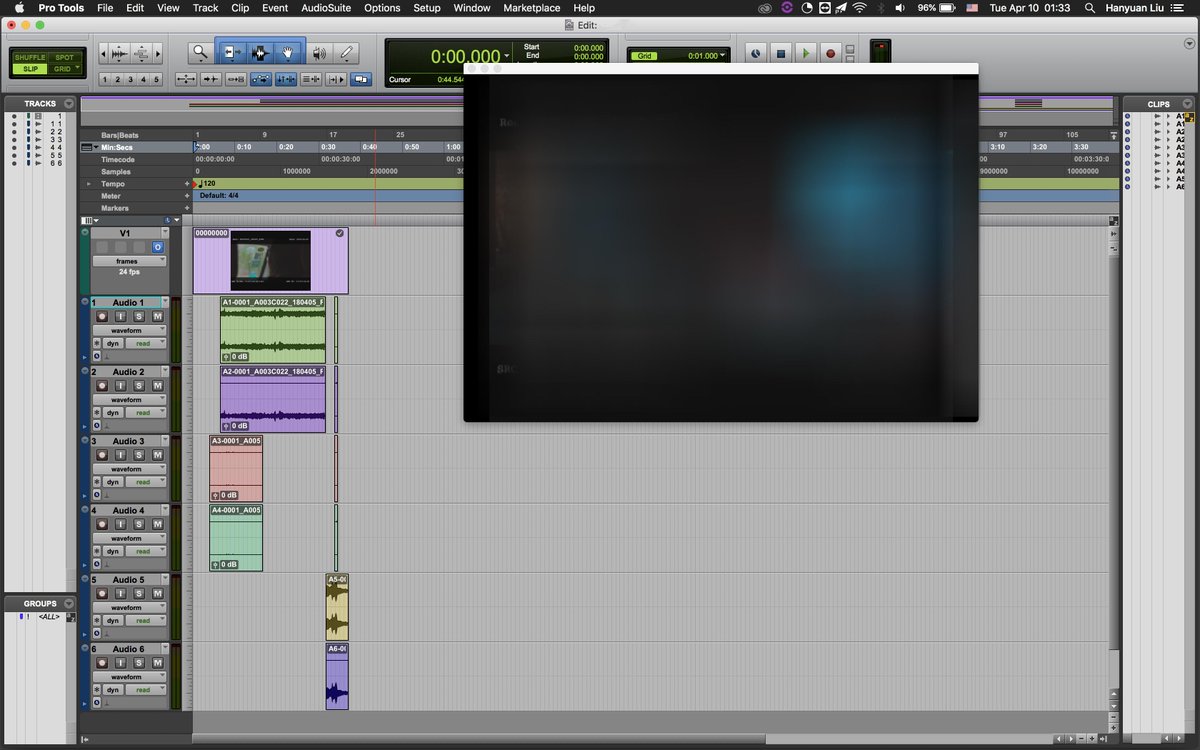
Task: Open the Tracks list menu arrow
Action: pos(69,104)
